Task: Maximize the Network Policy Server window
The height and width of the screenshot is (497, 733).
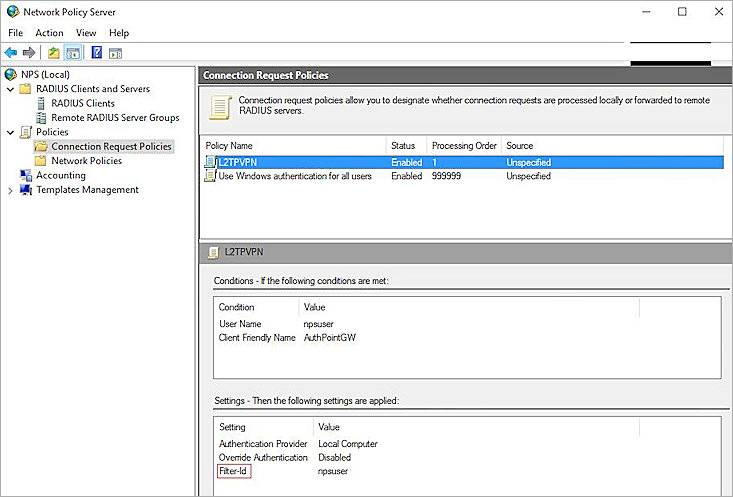Action: coord(682,12)
